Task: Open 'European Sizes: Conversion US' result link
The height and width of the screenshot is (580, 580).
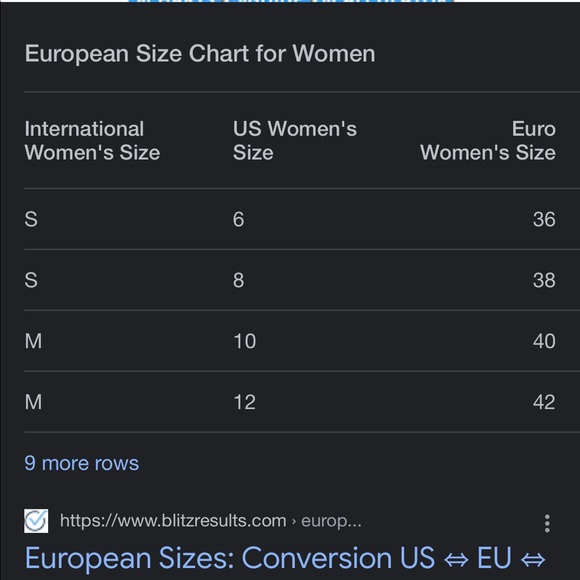Action: 285,558
